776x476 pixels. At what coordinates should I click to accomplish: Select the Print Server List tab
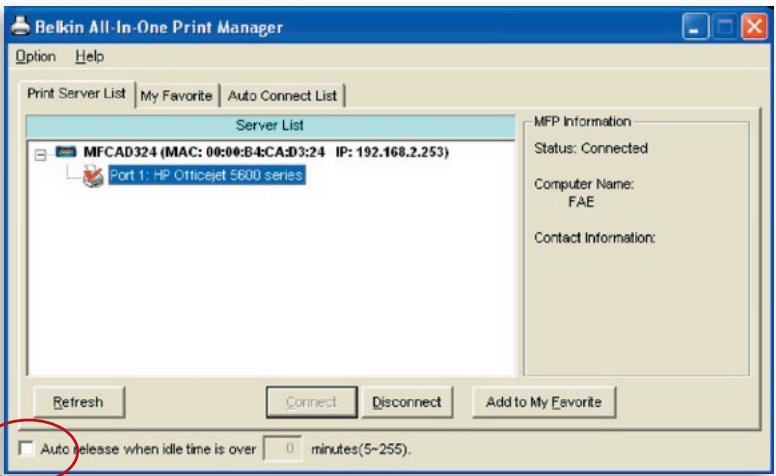[x=76, y=93]
